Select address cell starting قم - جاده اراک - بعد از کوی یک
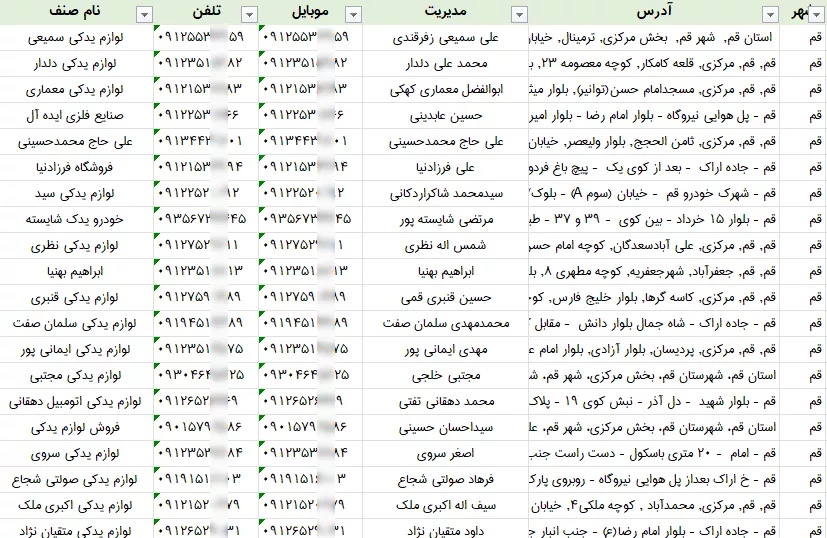Screen dimensions: 827x538 click(x=654, y=167)
